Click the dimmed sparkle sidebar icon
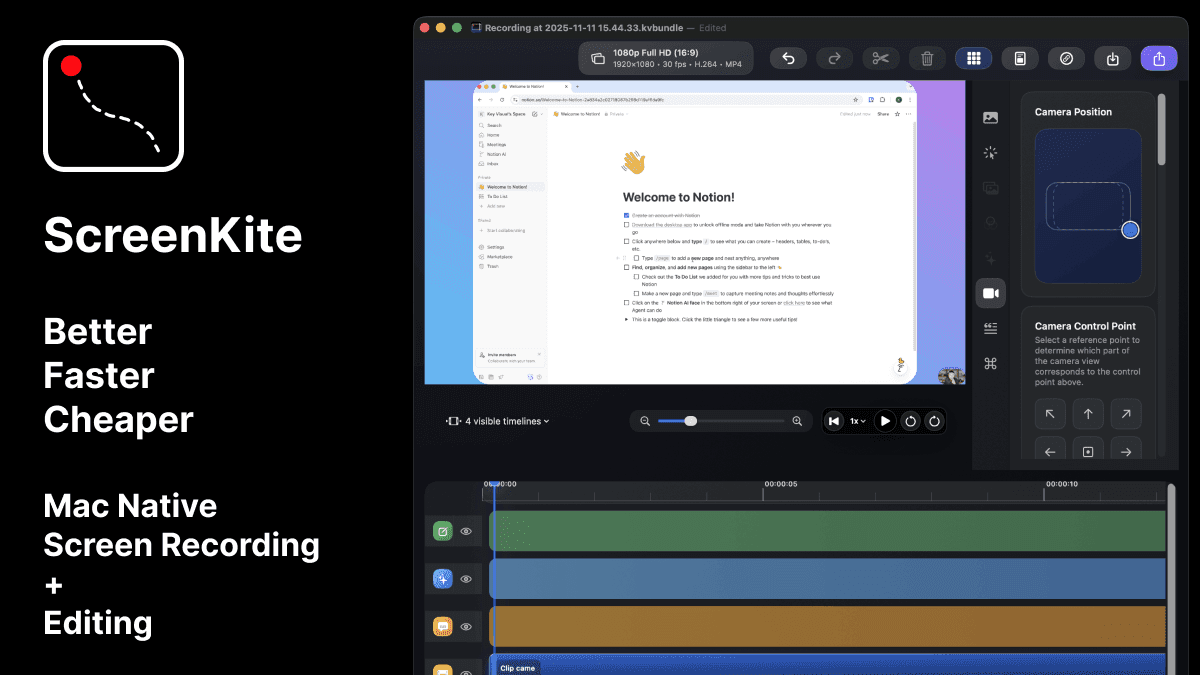 point(990,257)
